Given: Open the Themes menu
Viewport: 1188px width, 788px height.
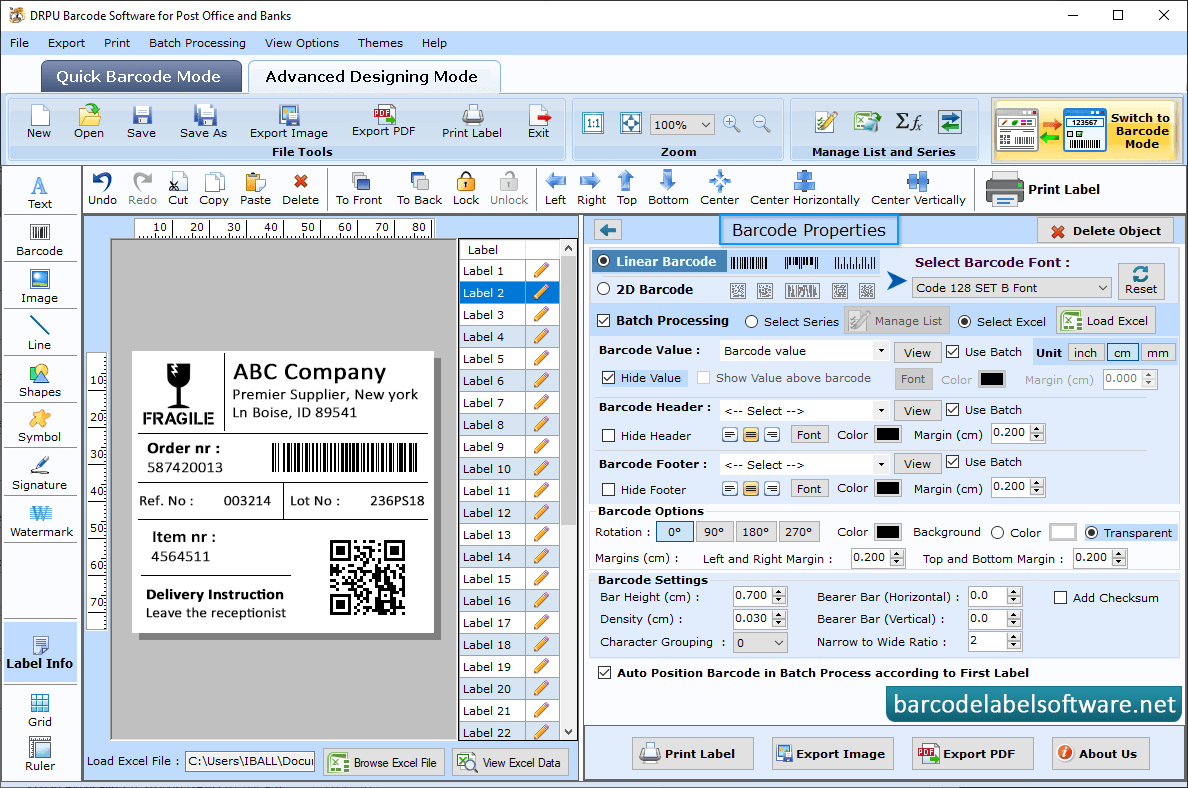Looking at the screenshot, I should (380, 43).
